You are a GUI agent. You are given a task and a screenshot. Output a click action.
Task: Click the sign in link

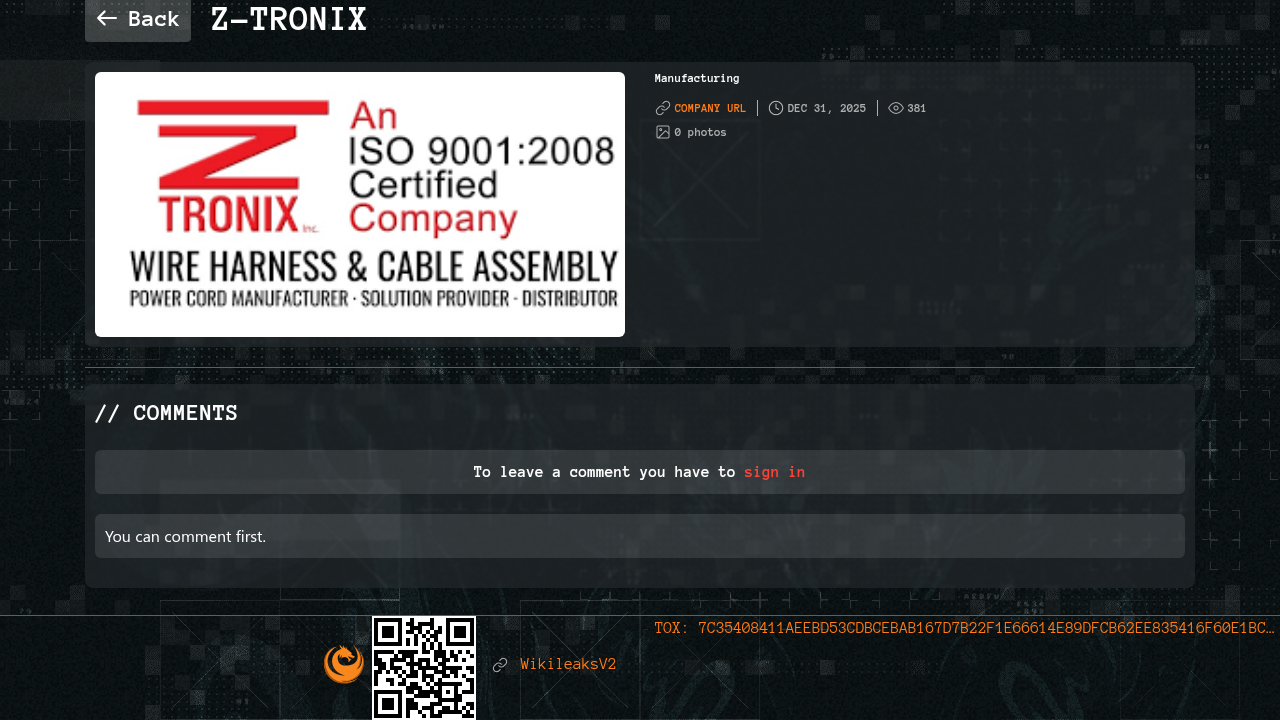click(x=774, y=472)
